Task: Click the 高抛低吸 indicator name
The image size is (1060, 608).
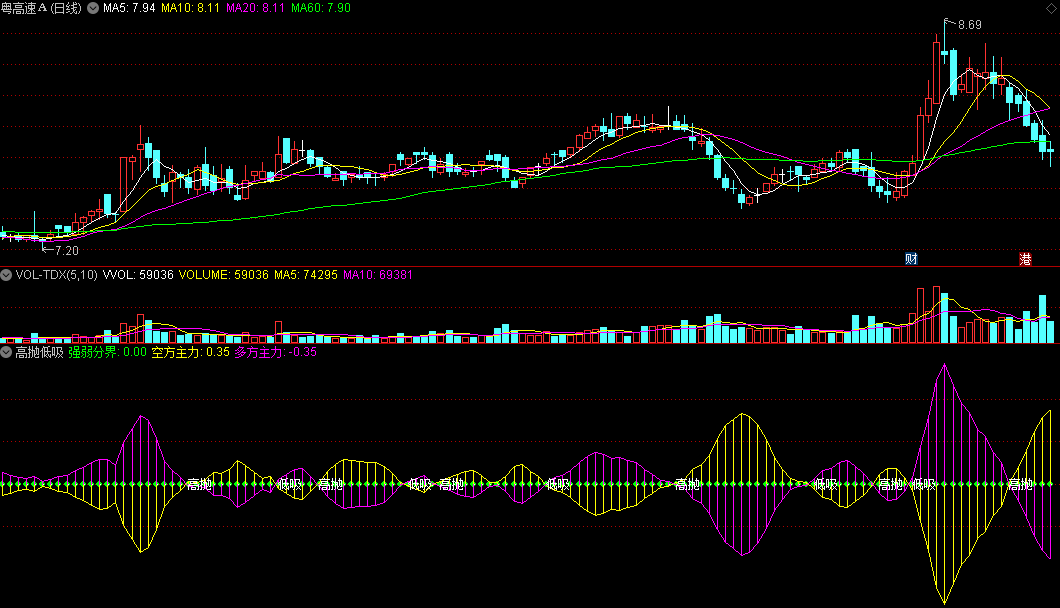Action: [x=39, y=352]
